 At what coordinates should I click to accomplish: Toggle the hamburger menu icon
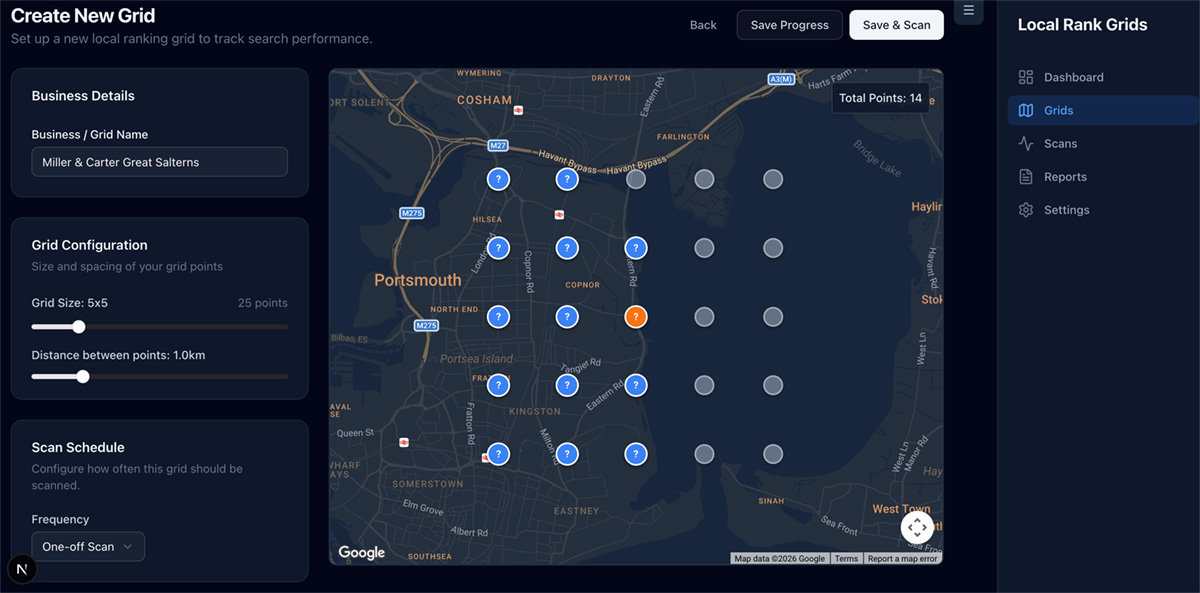968,11
